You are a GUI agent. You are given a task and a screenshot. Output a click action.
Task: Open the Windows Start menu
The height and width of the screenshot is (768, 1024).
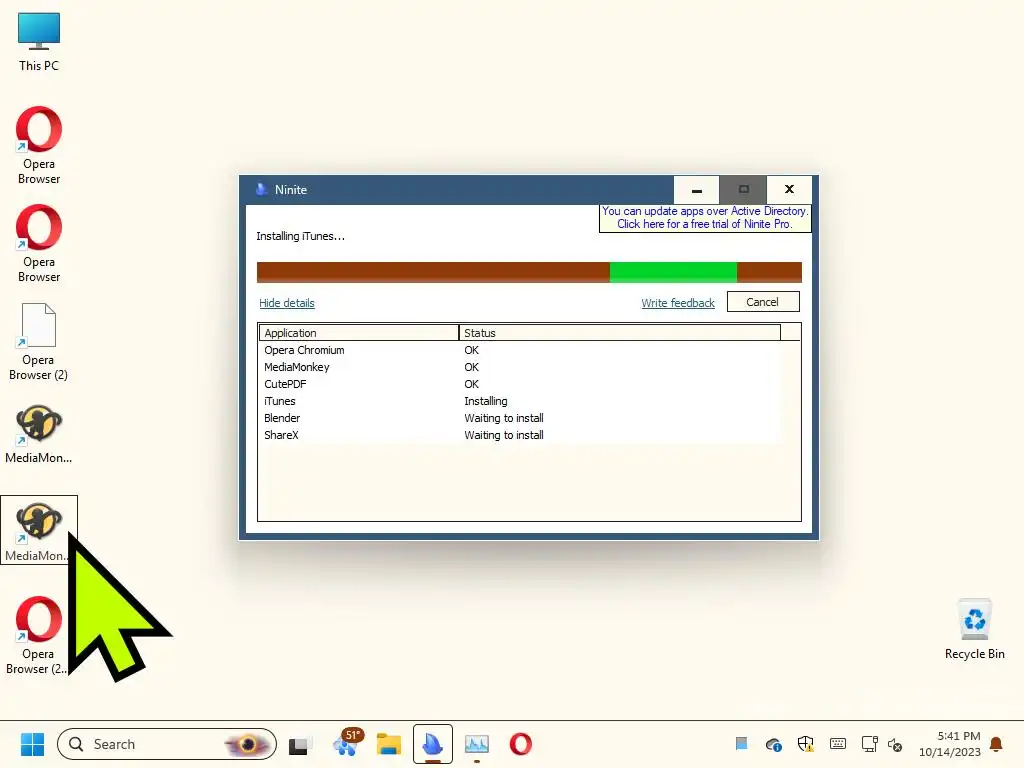32,744
